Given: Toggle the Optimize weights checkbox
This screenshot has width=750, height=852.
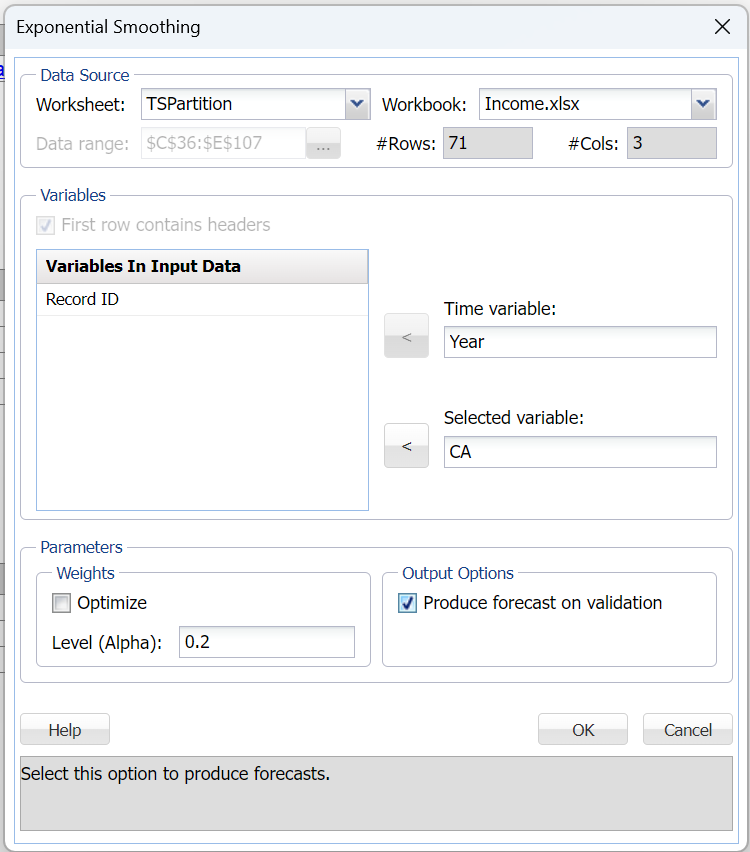Looking at the screenshot, I should click(x=62, y=603).
